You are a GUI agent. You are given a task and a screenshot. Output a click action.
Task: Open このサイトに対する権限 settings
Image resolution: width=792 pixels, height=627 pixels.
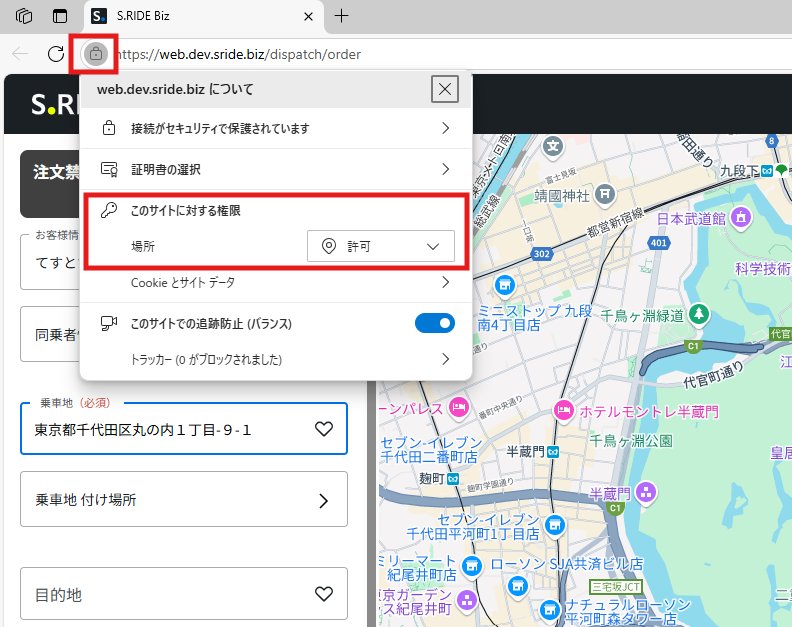(185, 210)
